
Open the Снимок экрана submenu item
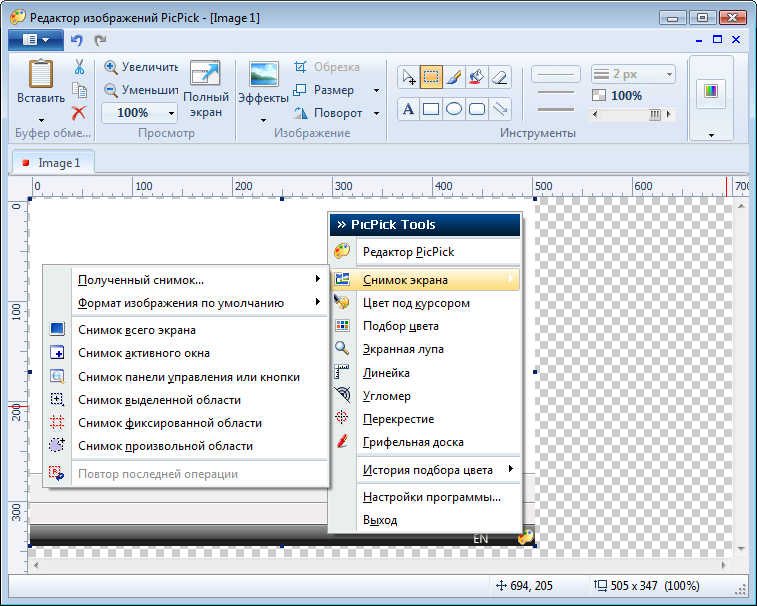(x=425, y=280)
